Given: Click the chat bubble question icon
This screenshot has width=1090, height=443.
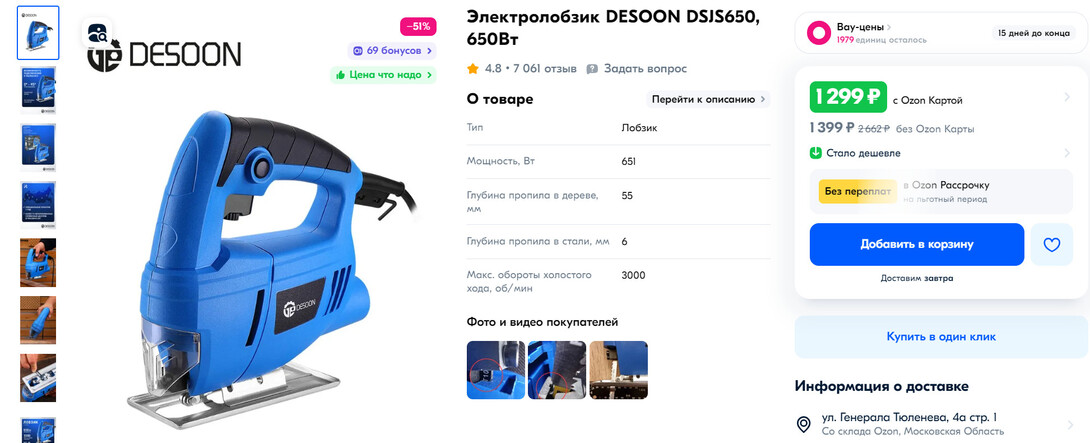Looking at the screenshot, I should [592, 69].
